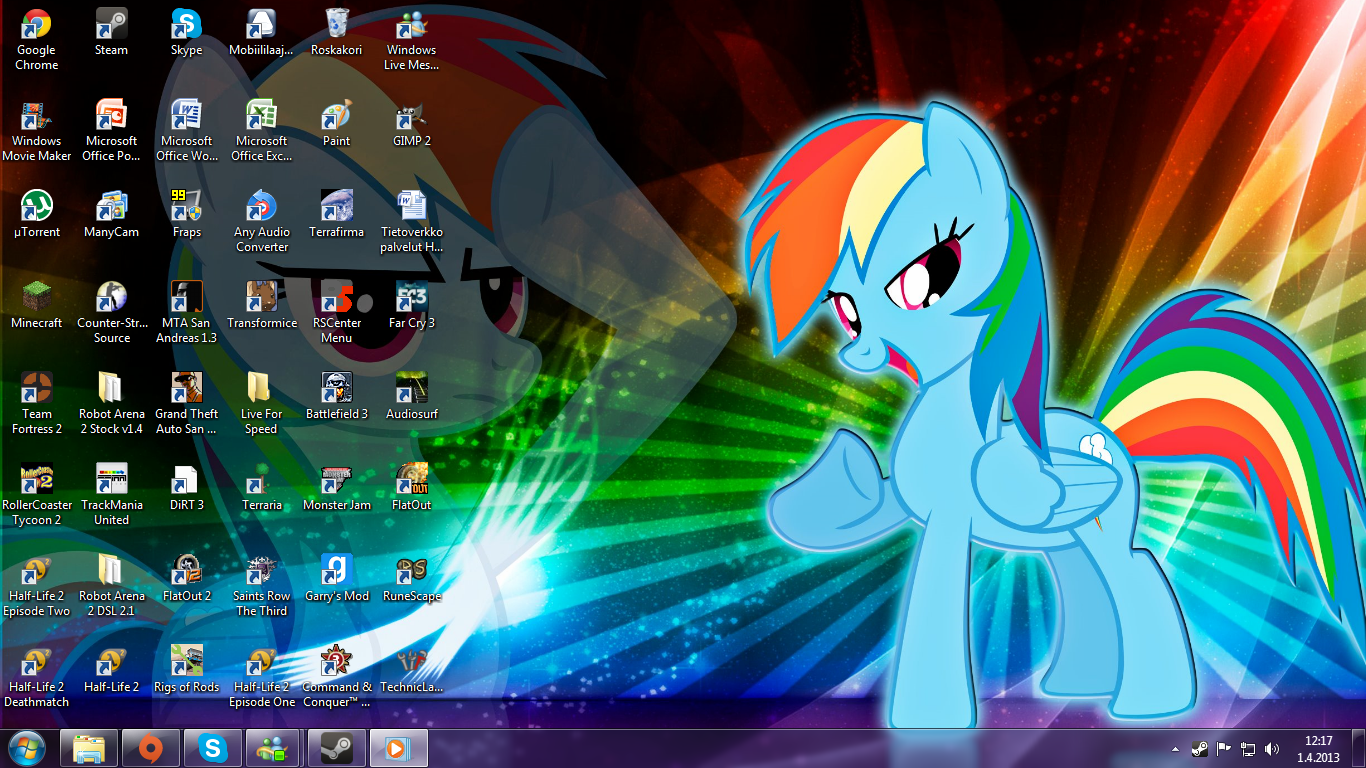Select the ManyCam shortcut
The width and height of the screenshot is (1366, 768).
coord(111,215)
